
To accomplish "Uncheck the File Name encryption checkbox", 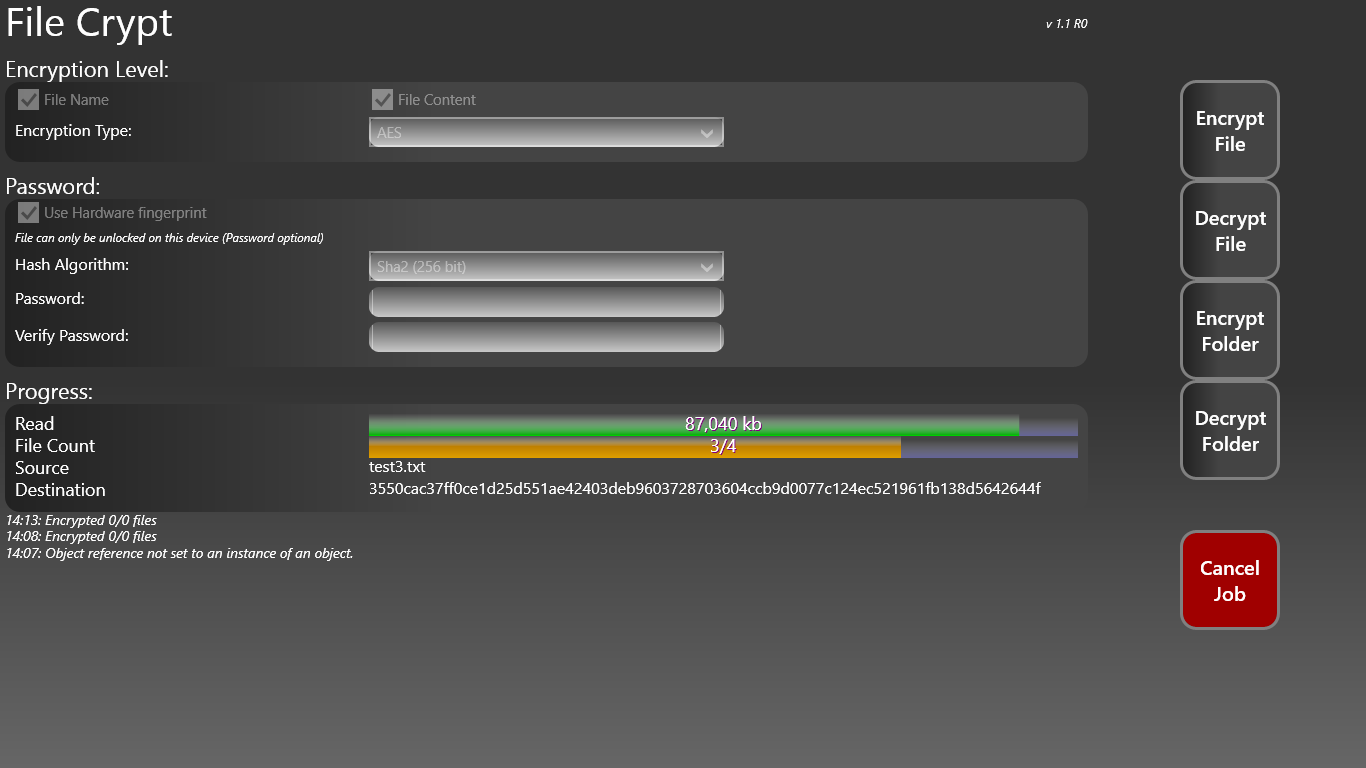I will (x=28, y=99).
